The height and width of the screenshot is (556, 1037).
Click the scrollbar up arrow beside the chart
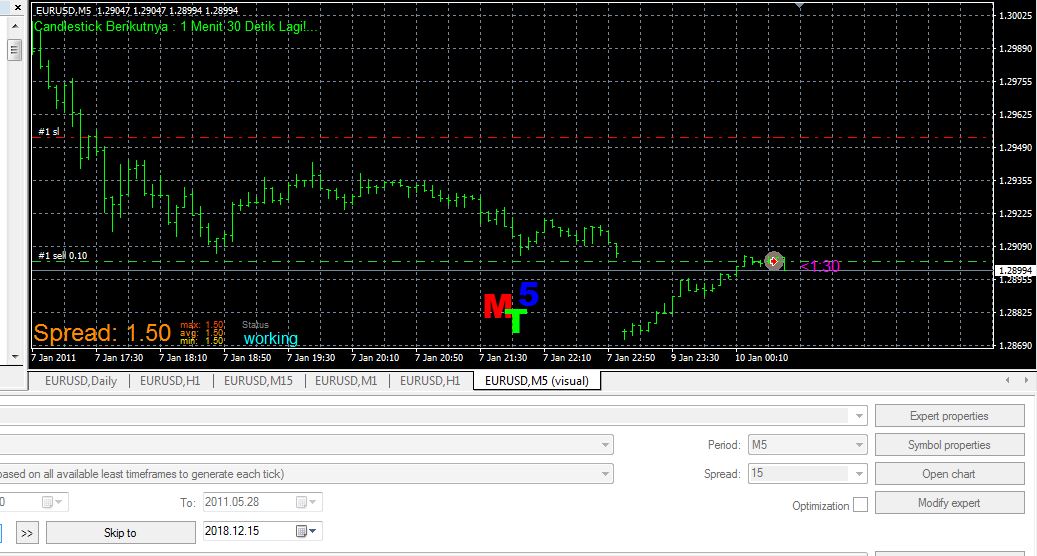tap(15, 26)
